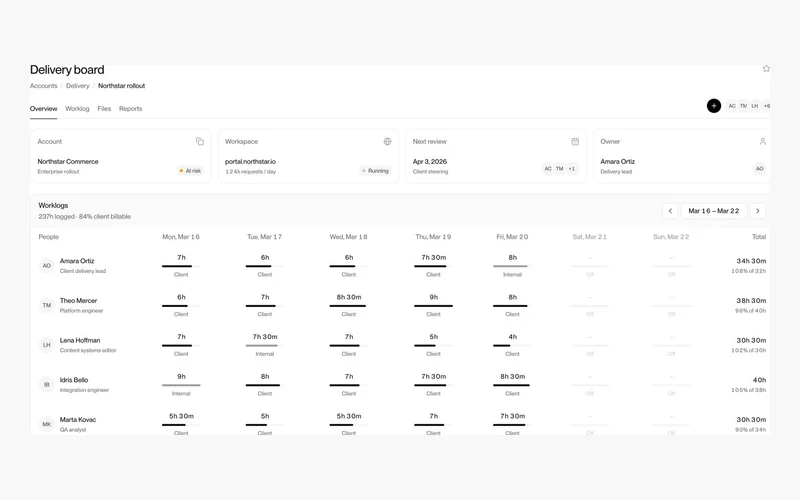Click Theo Mercer's 38h 30m total

pos(751,301)
